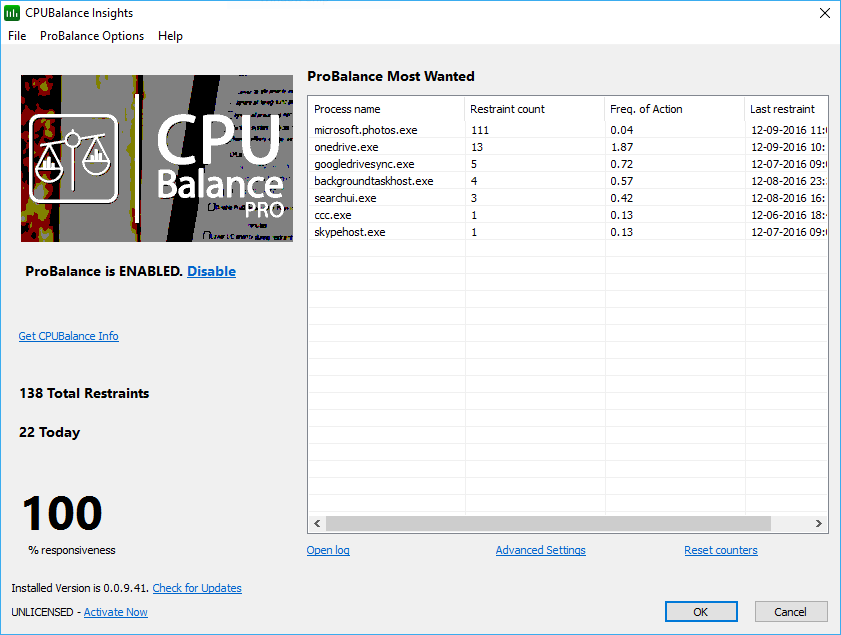Open Advanced Settings link
Viewport: 841px width, 635px height.
coord(541,550)
